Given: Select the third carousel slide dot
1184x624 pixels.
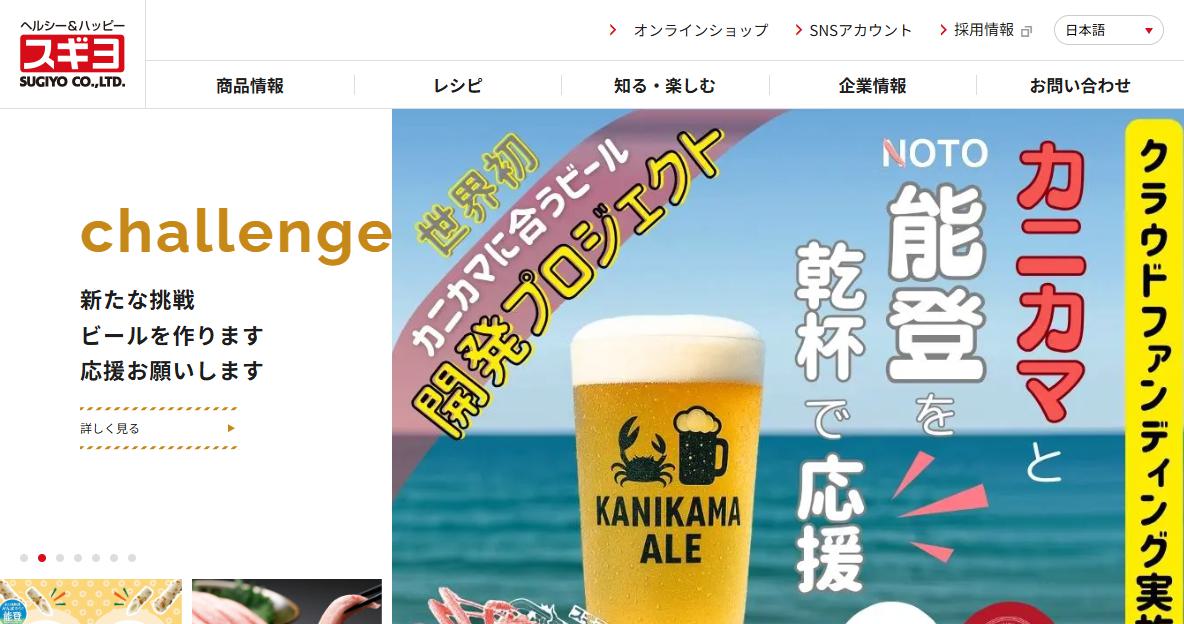Looking at the screenshot, I should coord(60,558).
